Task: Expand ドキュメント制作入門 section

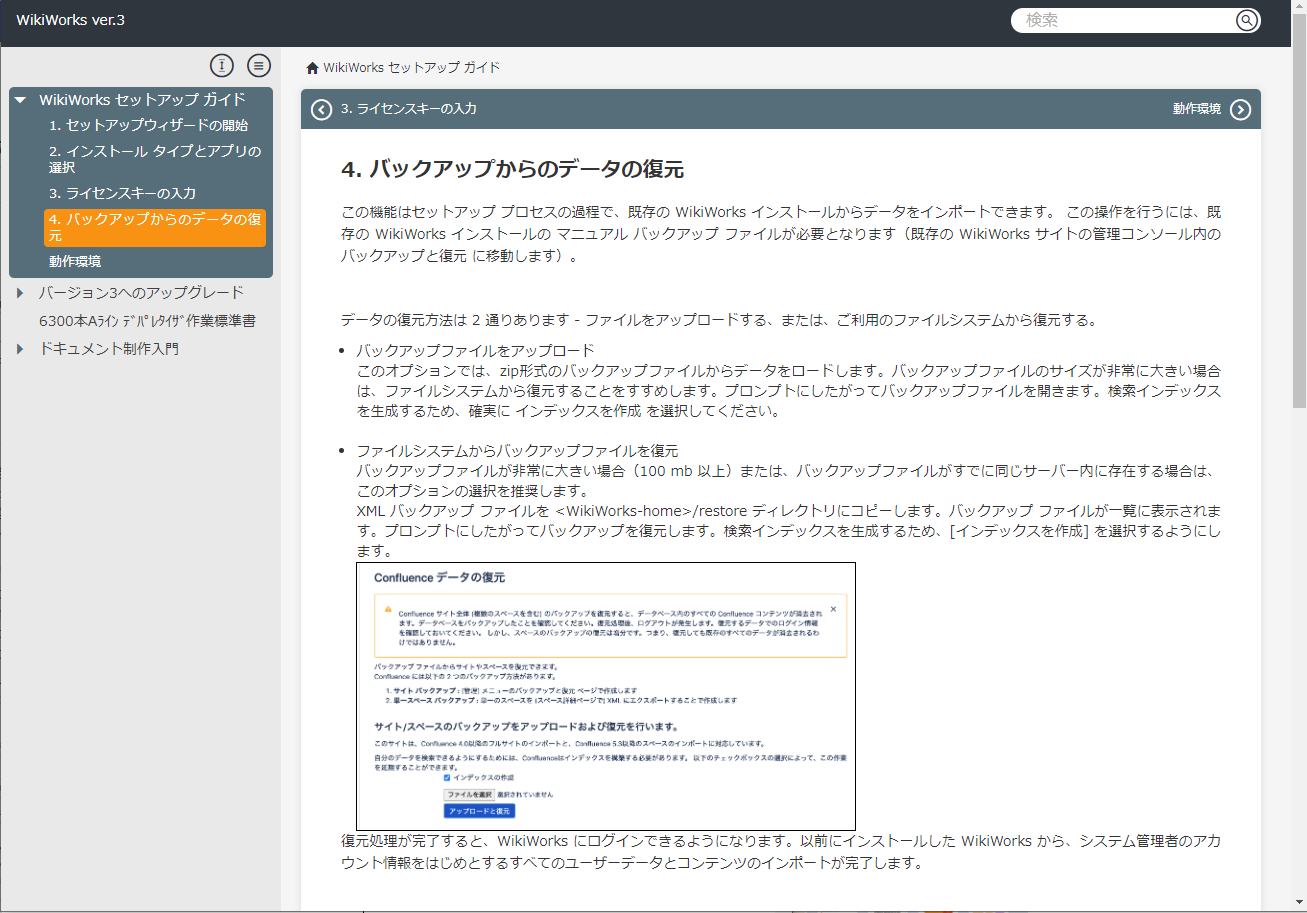Action: pos(21,349)
